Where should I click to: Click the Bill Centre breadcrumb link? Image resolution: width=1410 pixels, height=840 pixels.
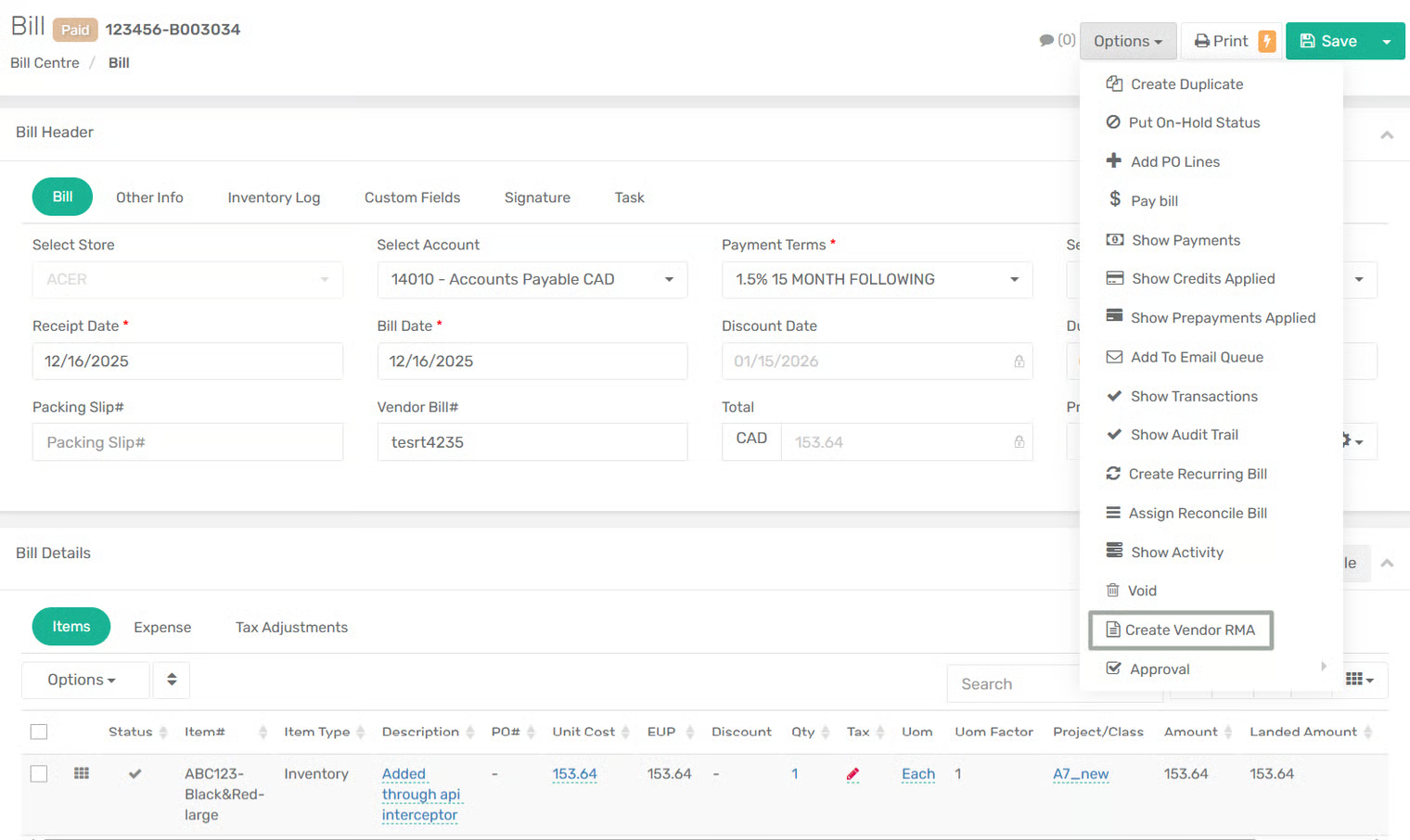45,63
